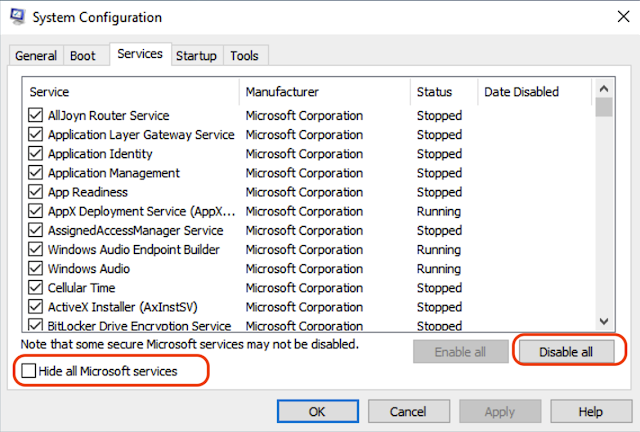The image size is (640, 432).
Task: Uncheck Application Identity service
Action: point(36,154)
